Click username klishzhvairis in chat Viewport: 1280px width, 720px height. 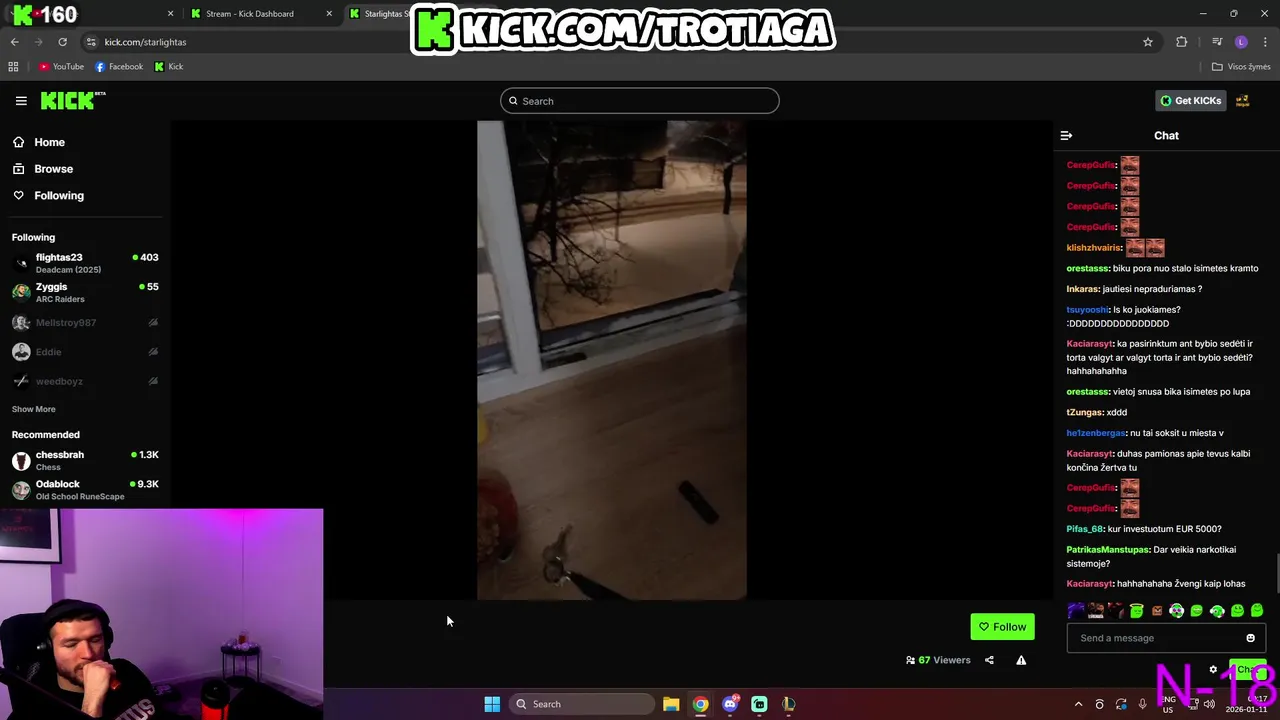(x=1094, y=248)
